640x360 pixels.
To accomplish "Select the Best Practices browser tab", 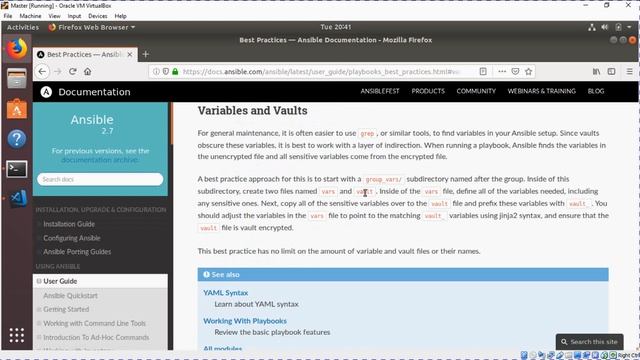I will click(85, 54).
